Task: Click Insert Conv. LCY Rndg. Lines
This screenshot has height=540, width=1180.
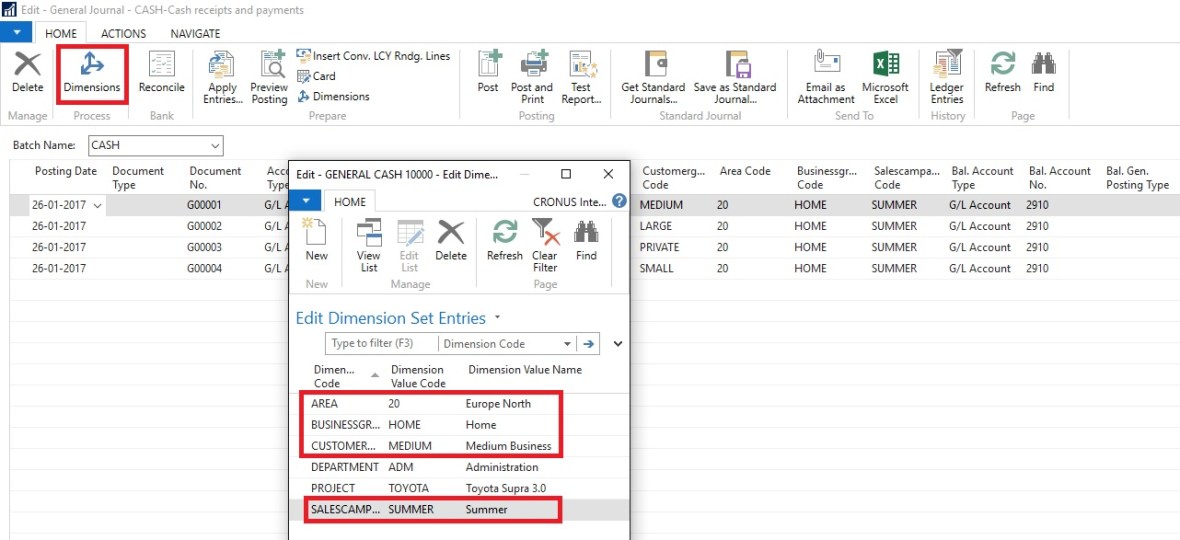Action: 380,56
